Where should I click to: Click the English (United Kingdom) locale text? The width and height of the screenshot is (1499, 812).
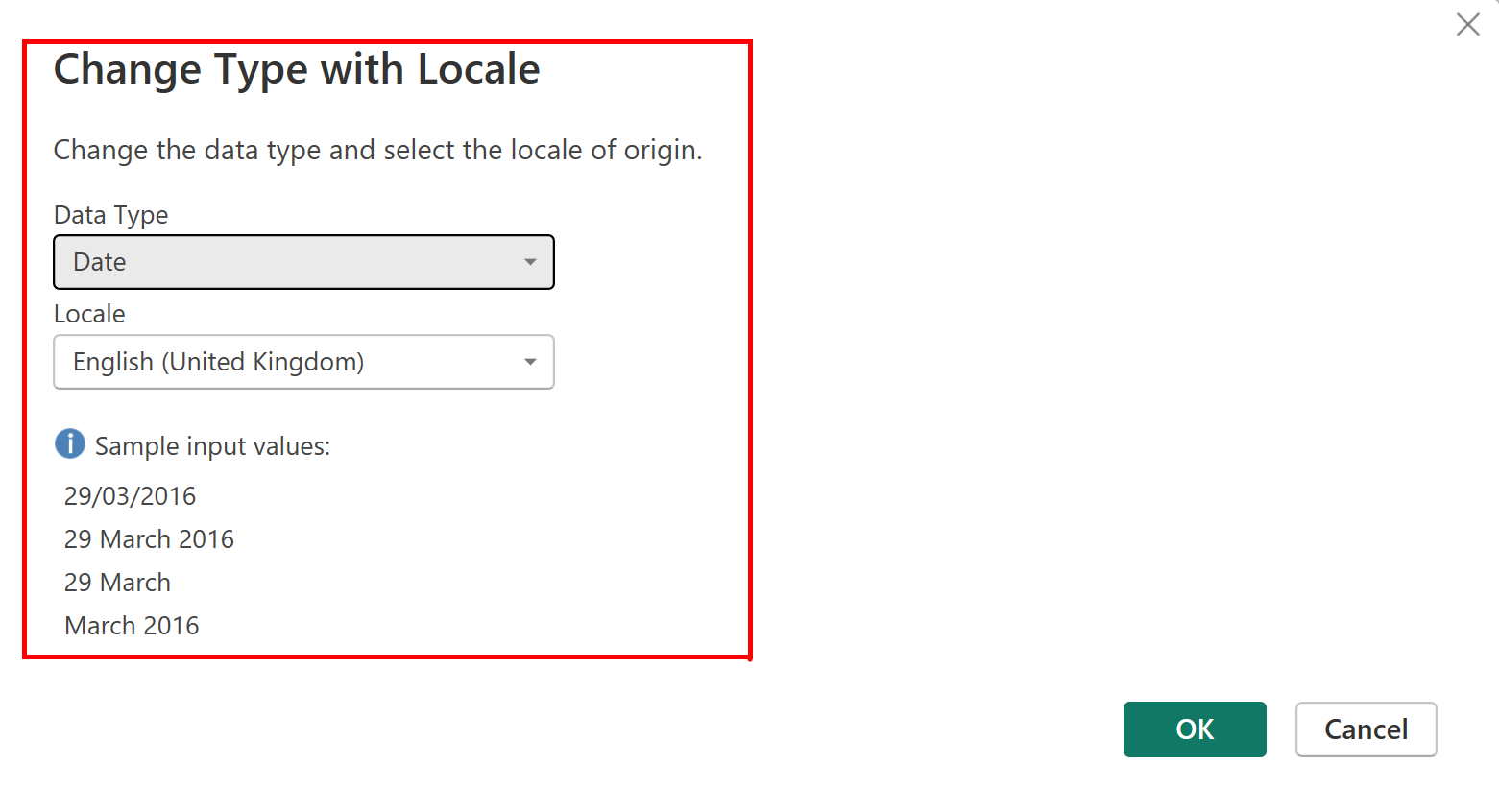click(218, 362)
